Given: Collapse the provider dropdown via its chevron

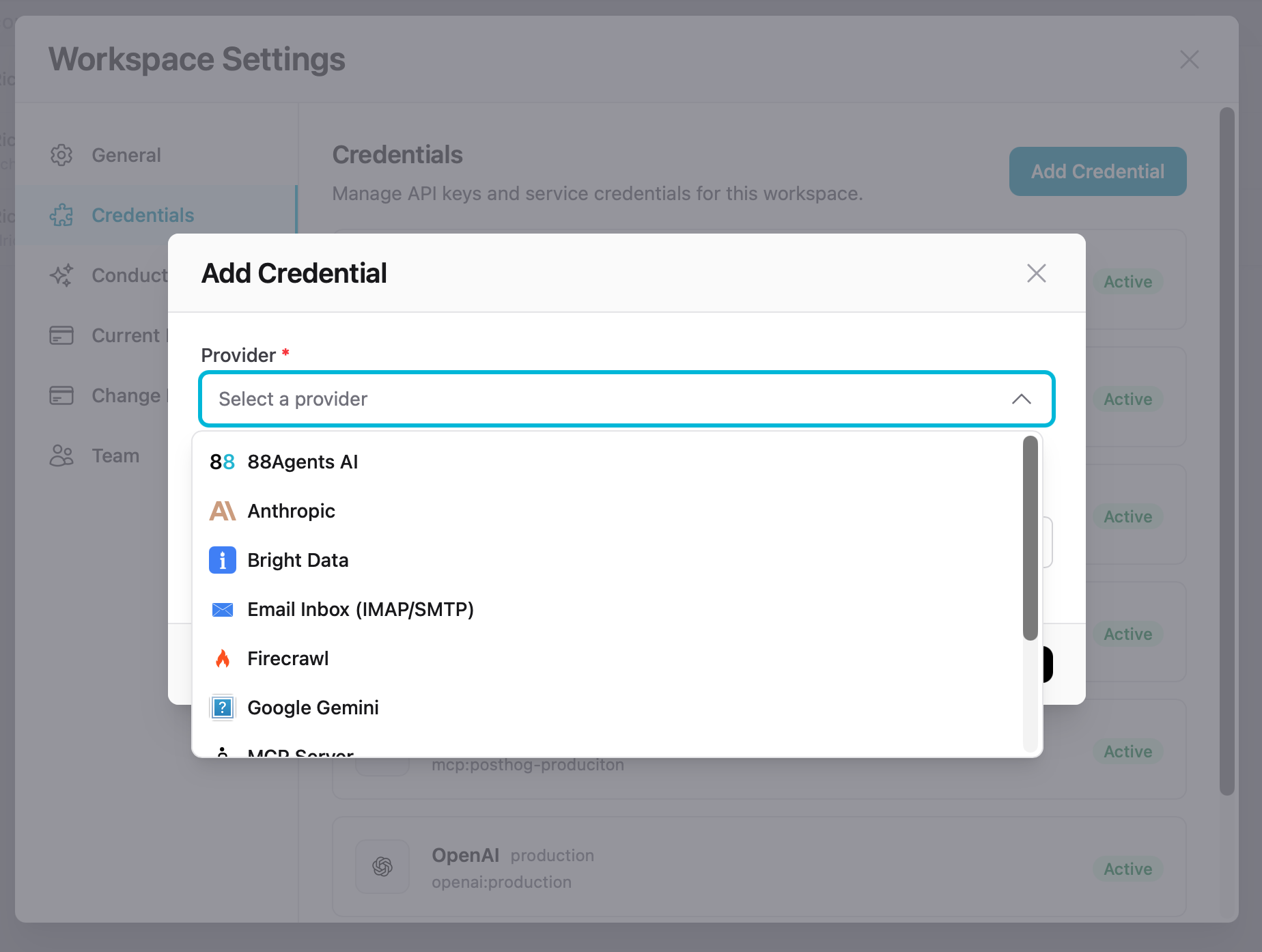Looking at the screenshot, I should [x=1022, y=400].
